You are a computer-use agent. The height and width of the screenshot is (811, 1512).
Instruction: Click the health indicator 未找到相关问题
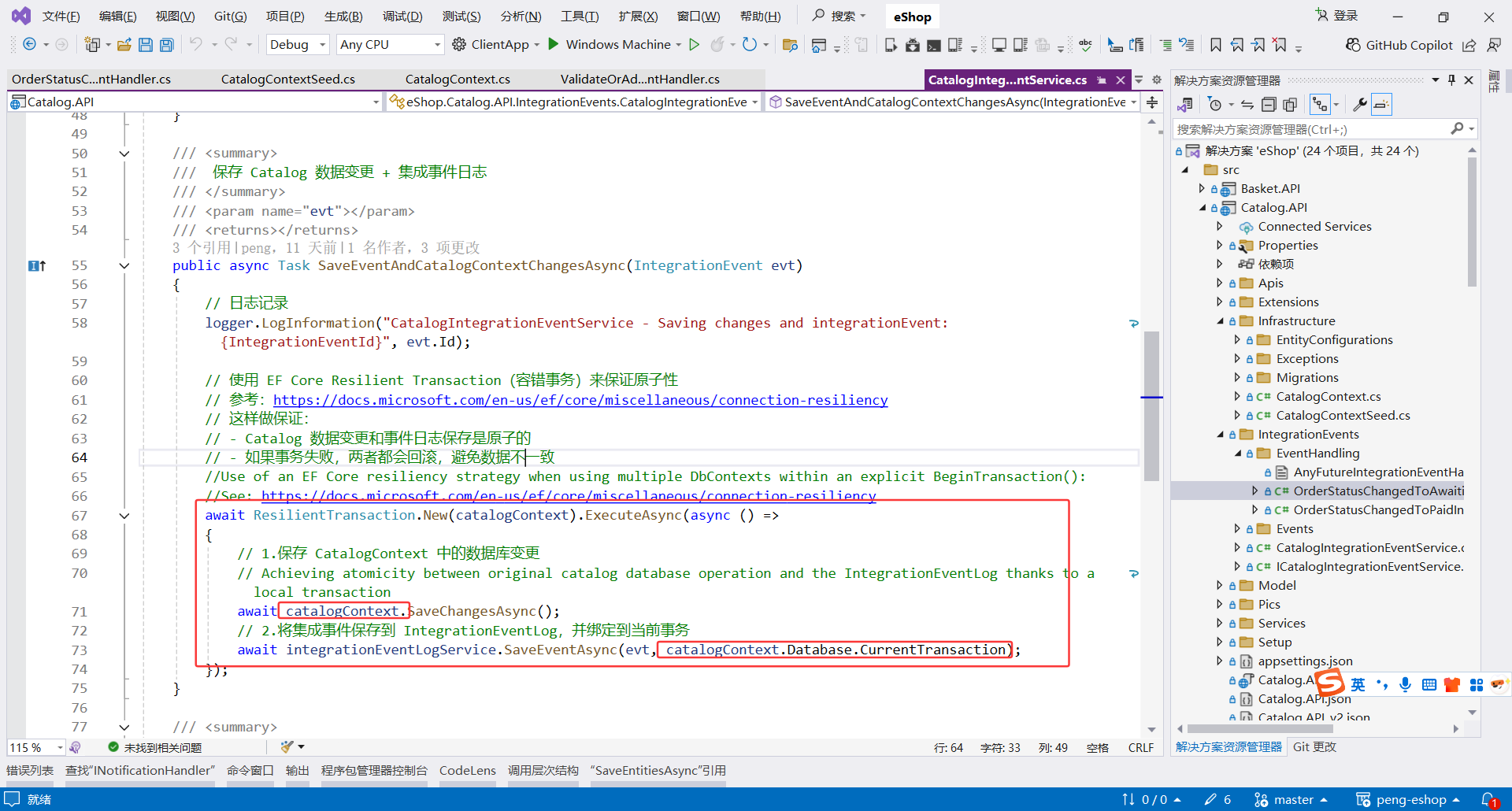point(155,747)
